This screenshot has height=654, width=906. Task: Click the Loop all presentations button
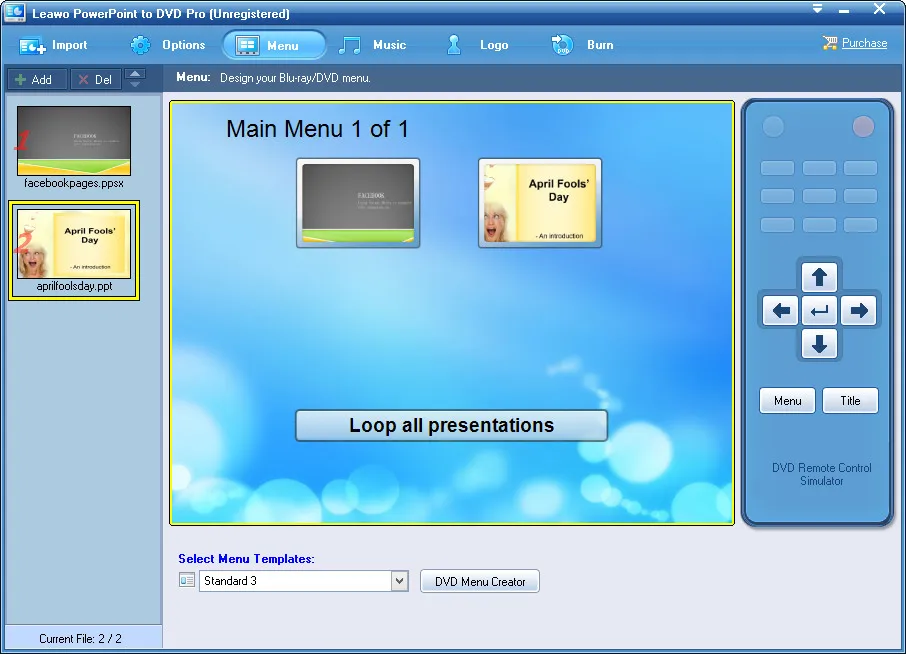(451, 426)
